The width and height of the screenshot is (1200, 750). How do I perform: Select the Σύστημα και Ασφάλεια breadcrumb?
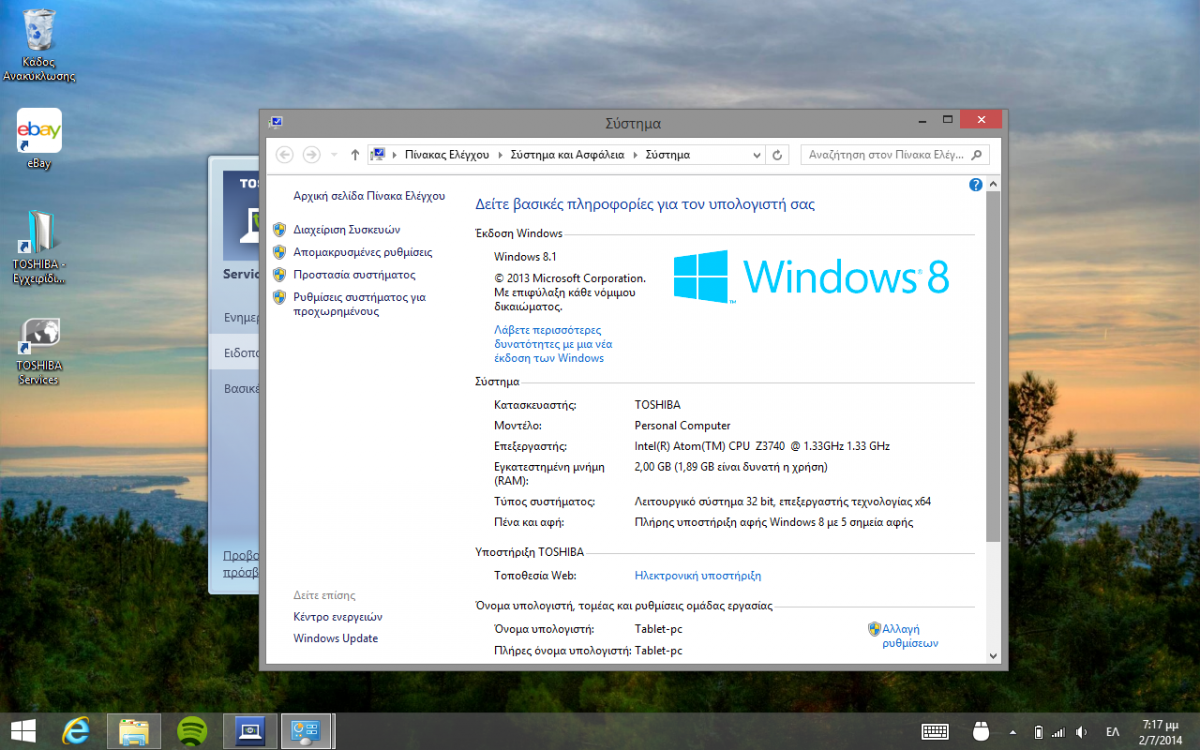(x=567, y=155)
